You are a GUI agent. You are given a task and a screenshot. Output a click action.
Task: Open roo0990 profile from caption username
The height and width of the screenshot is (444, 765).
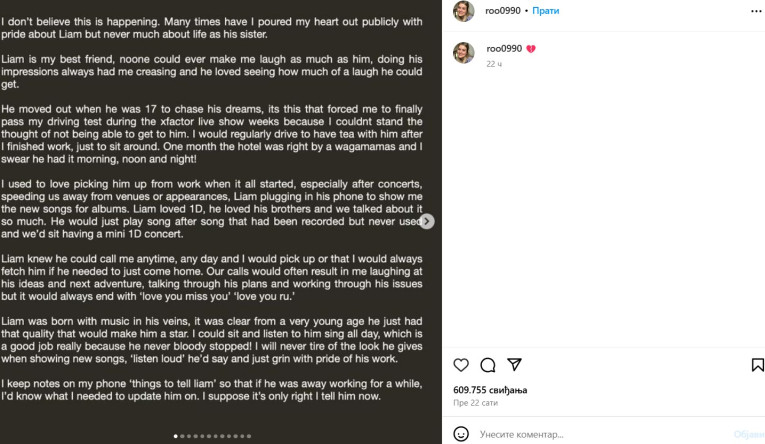pos(504,49)
